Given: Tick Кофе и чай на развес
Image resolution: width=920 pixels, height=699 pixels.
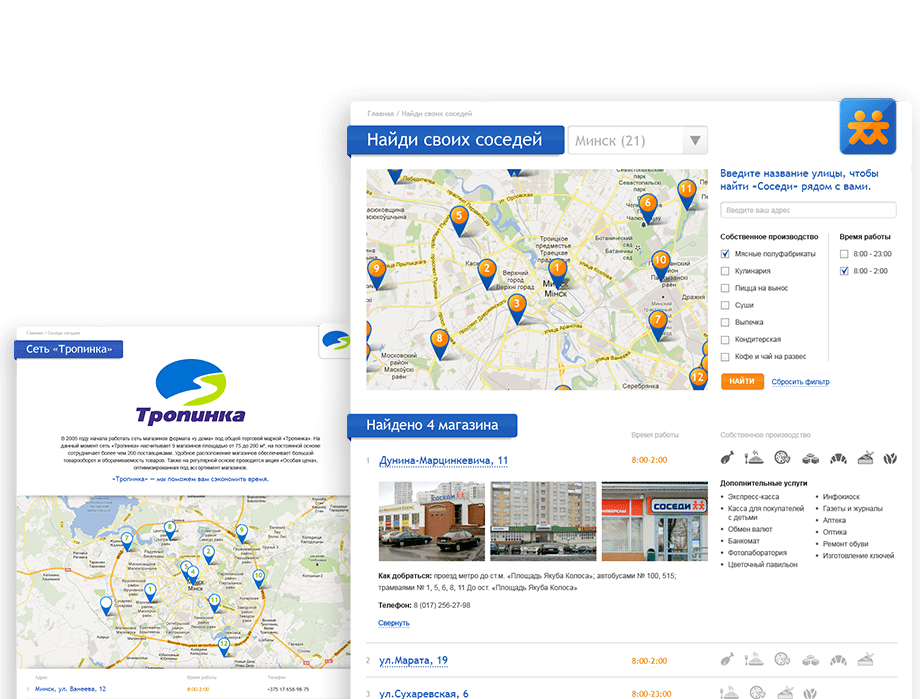Looking at the screenshot, I should click(725, 357).
